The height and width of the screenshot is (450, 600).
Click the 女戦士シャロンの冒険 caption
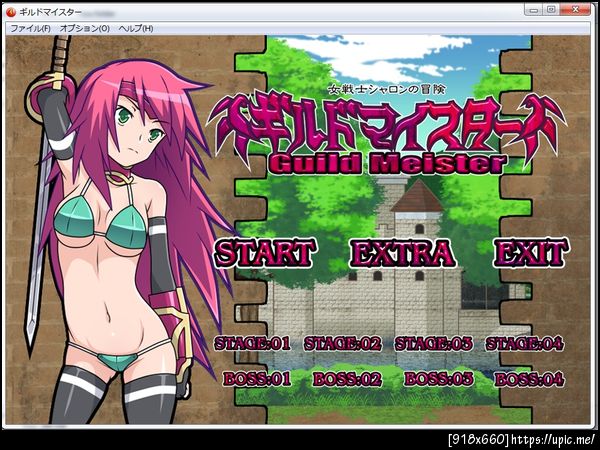[x=387, y=89]
